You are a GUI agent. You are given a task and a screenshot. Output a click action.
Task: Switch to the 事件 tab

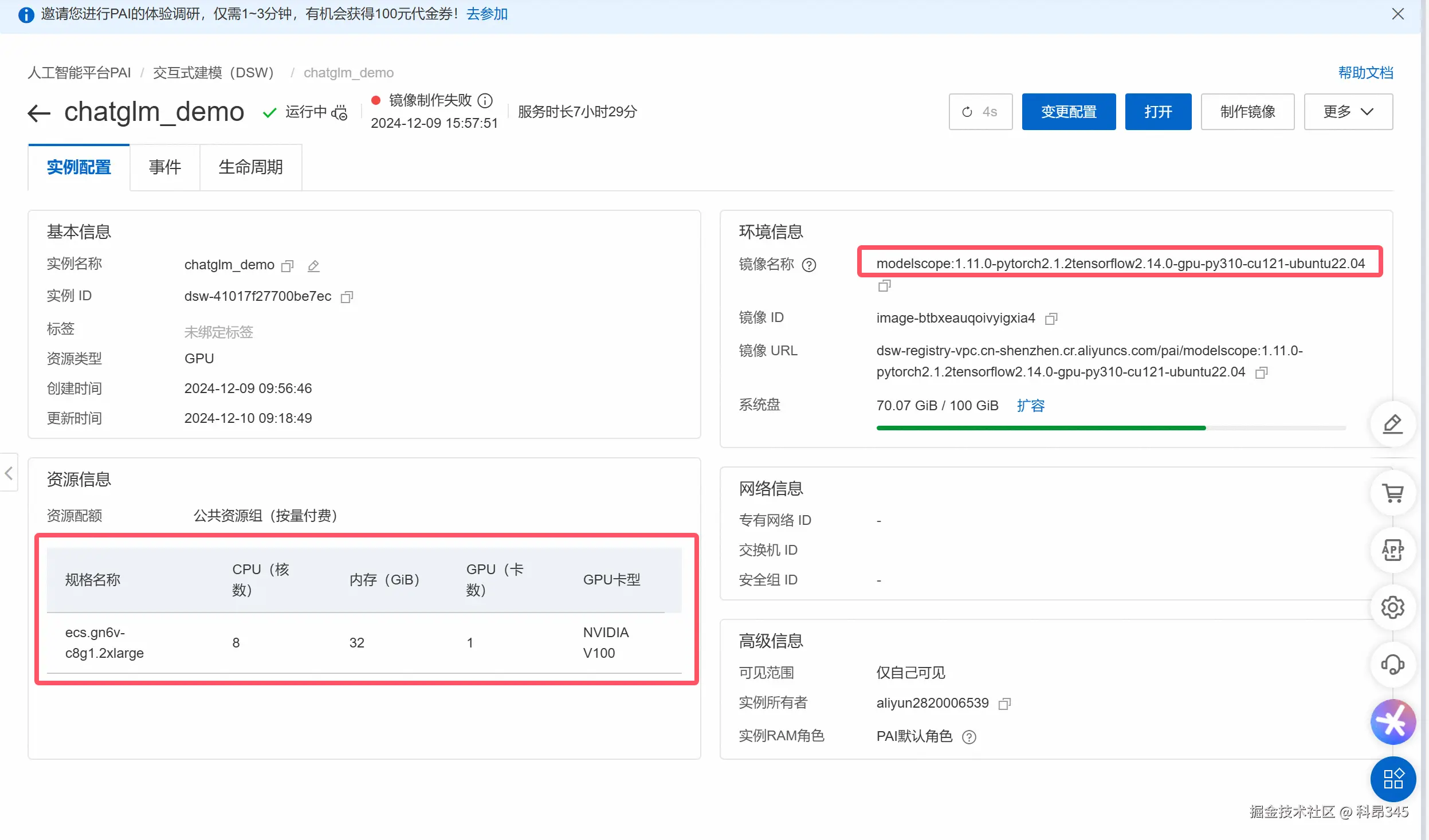coord(164,167)
